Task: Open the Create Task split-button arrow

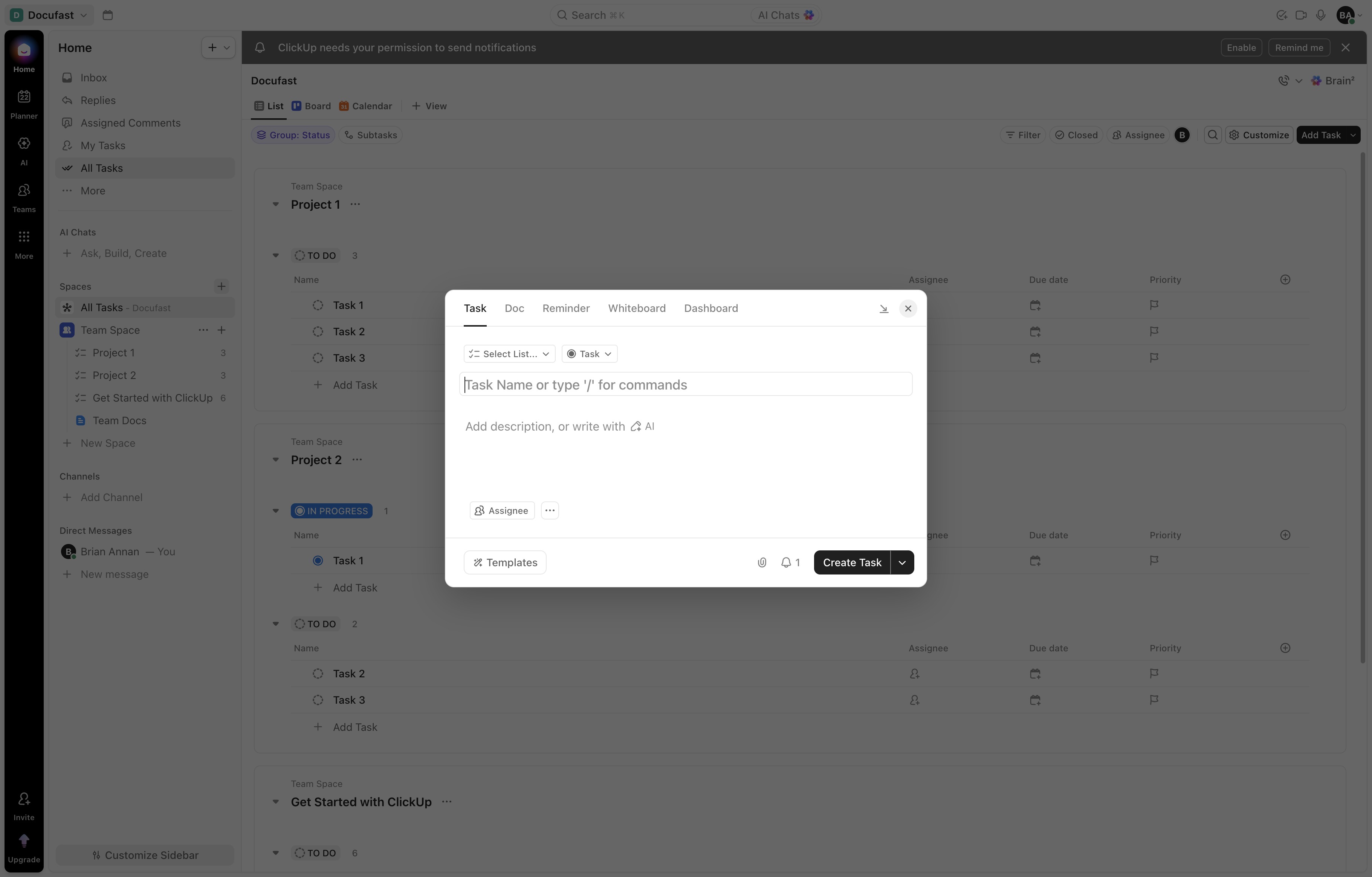Action: [902, 562]
